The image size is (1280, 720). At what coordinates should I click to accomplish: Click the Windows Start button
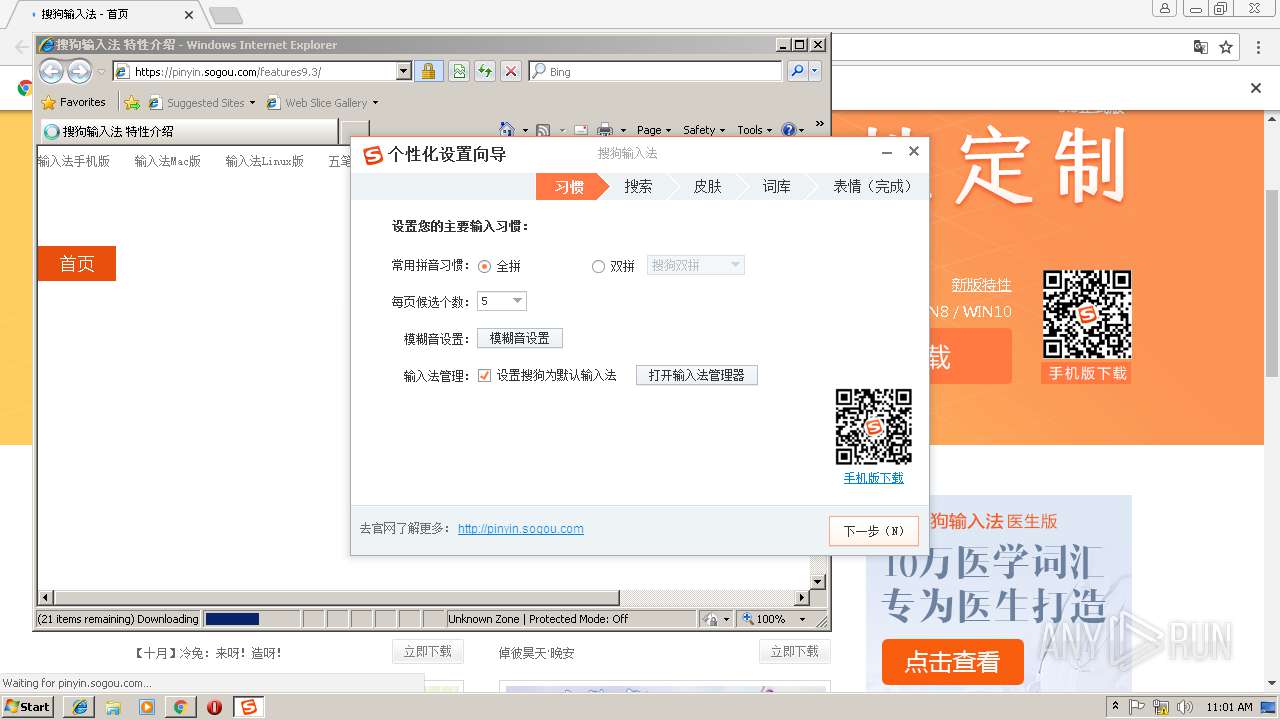pyautogui.click(x=27, y=707)
